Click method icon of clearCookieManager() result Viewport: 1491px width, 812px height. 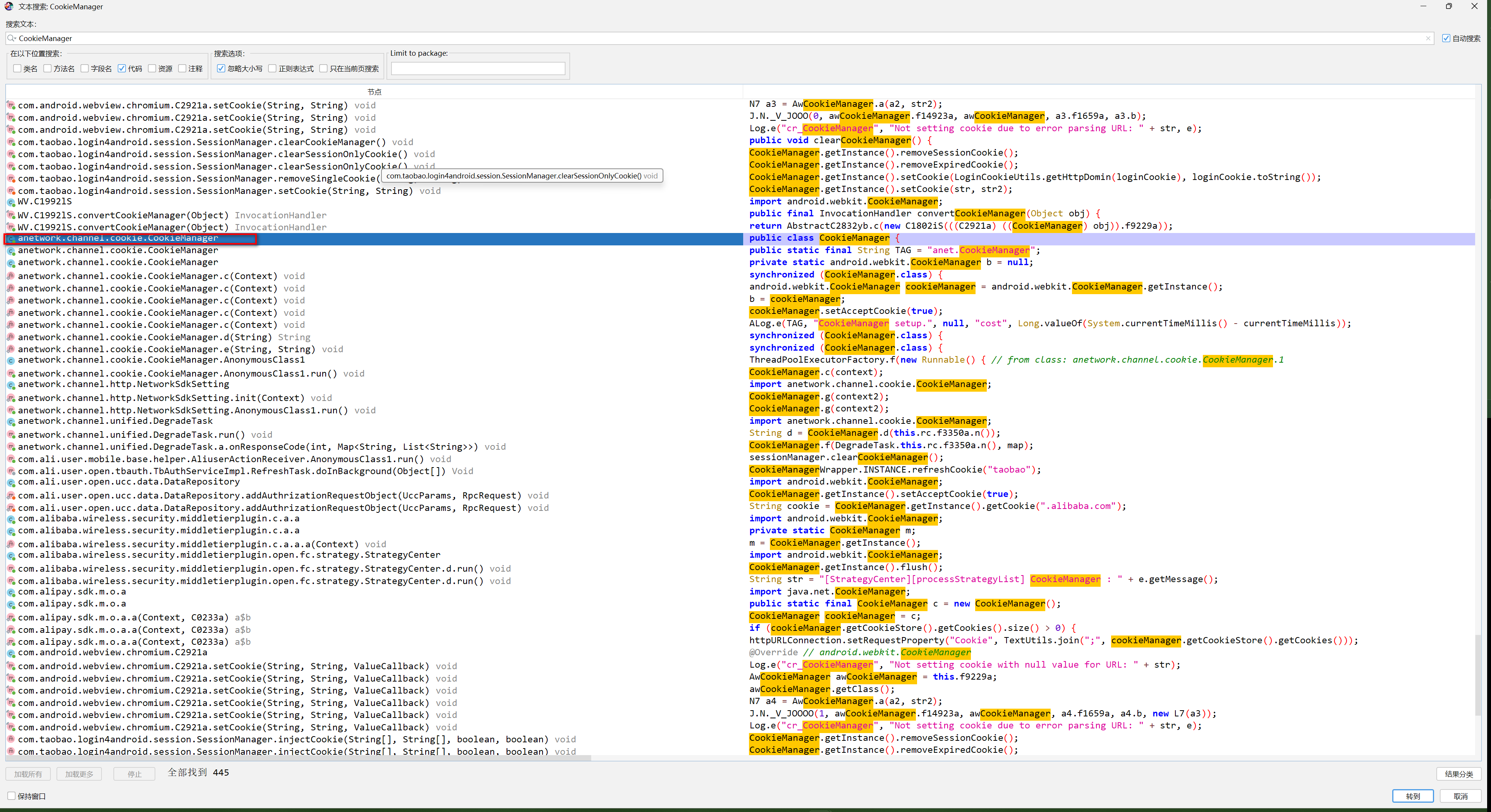coord(11,142)
